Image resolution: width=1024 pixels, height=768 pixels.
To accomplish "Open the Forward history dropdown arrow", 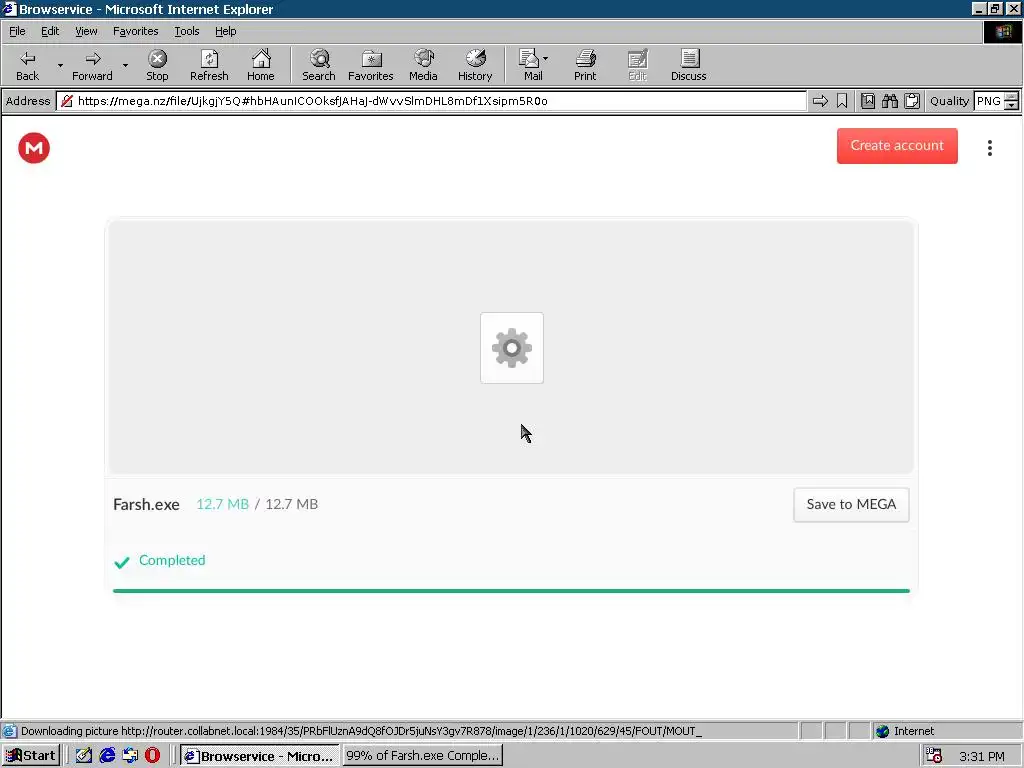I will point(125,65).
